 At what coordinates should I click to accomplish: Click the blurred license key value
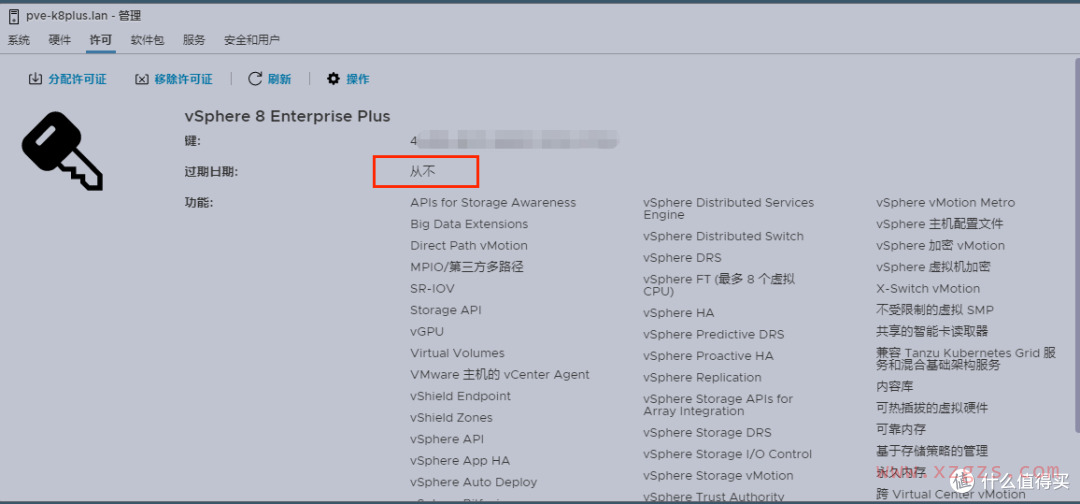pos(515,141)
